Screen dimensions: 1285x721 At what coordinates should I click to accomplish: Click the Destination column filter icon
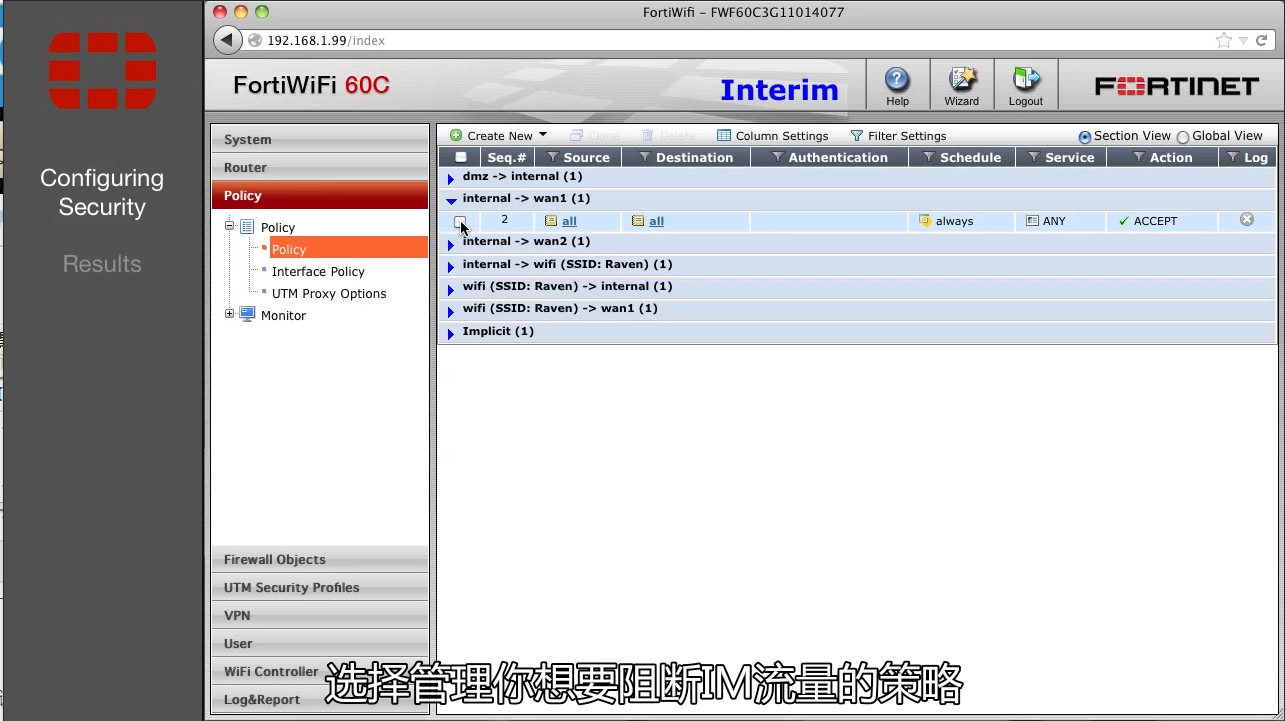click(645, 157)
